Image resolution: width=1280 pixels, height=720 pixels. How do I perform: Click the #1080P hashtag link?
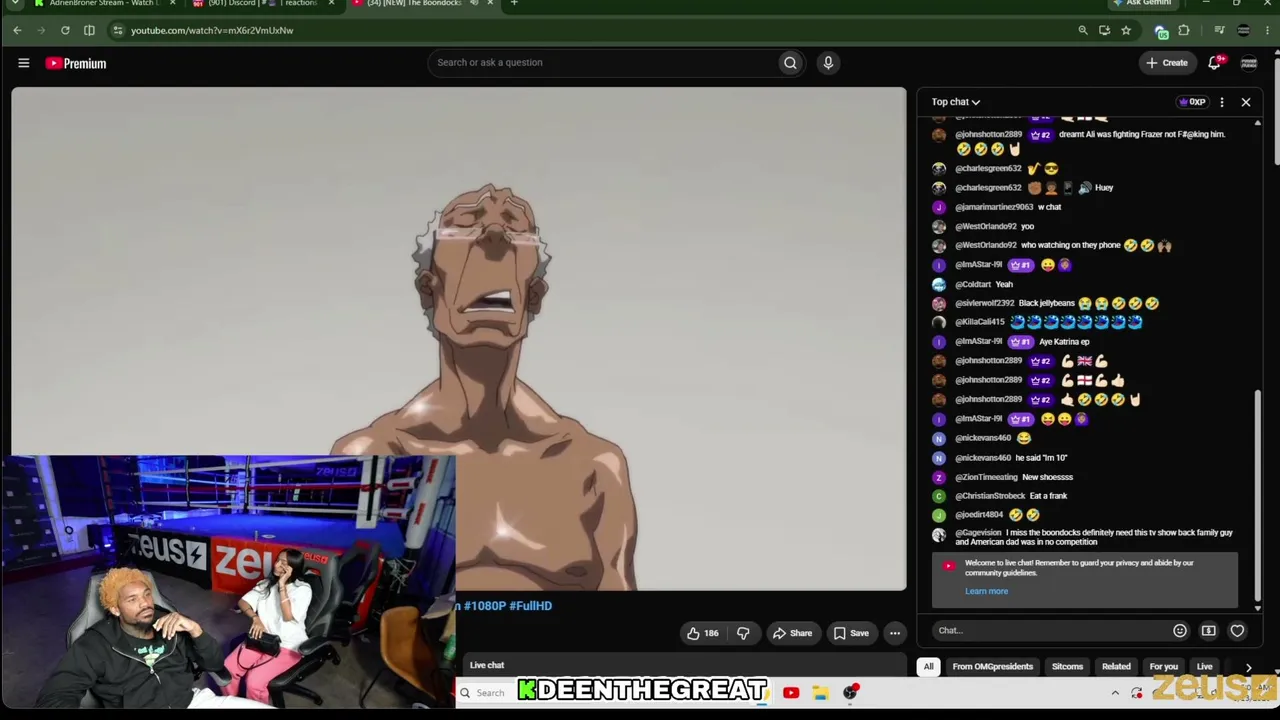point(483,606)
